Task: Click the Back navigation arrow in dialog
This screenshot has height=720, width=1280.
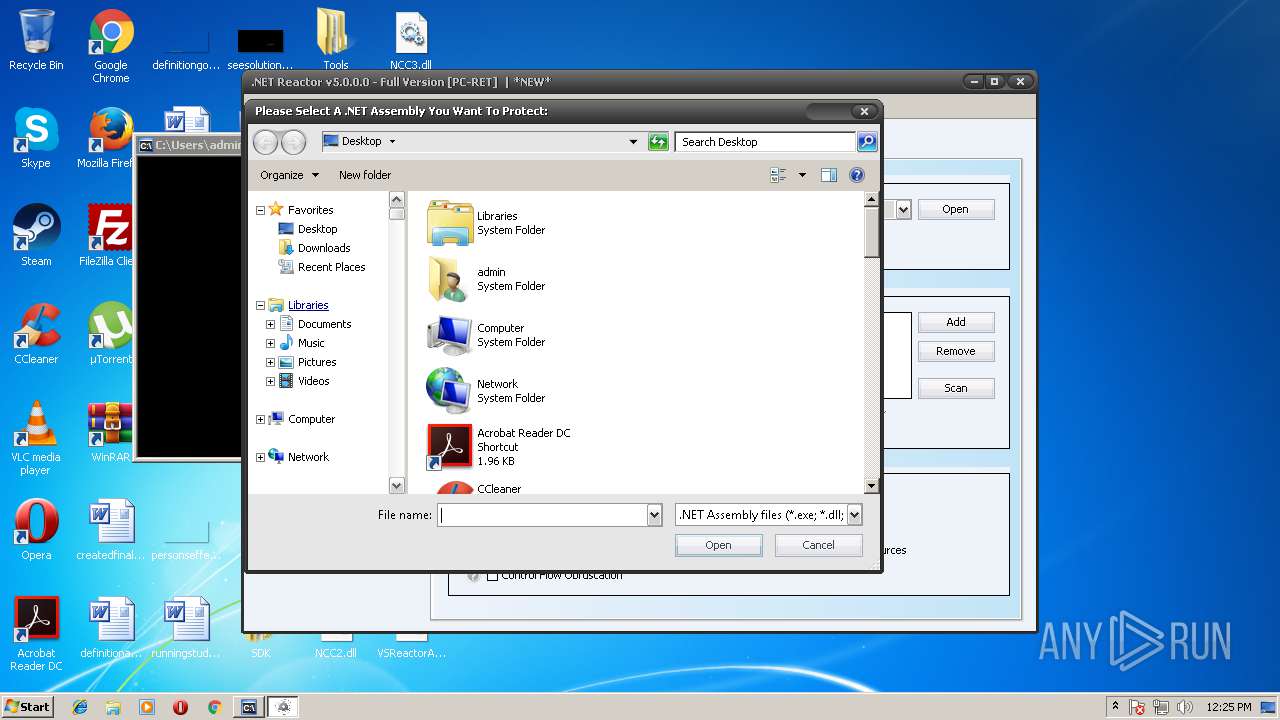Action: pos(265,142)
